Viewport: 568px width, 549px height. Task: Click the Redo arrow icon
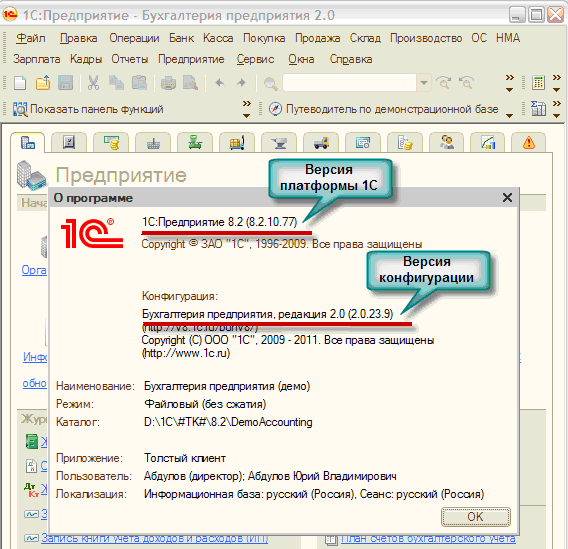click(x=241, y=83)
